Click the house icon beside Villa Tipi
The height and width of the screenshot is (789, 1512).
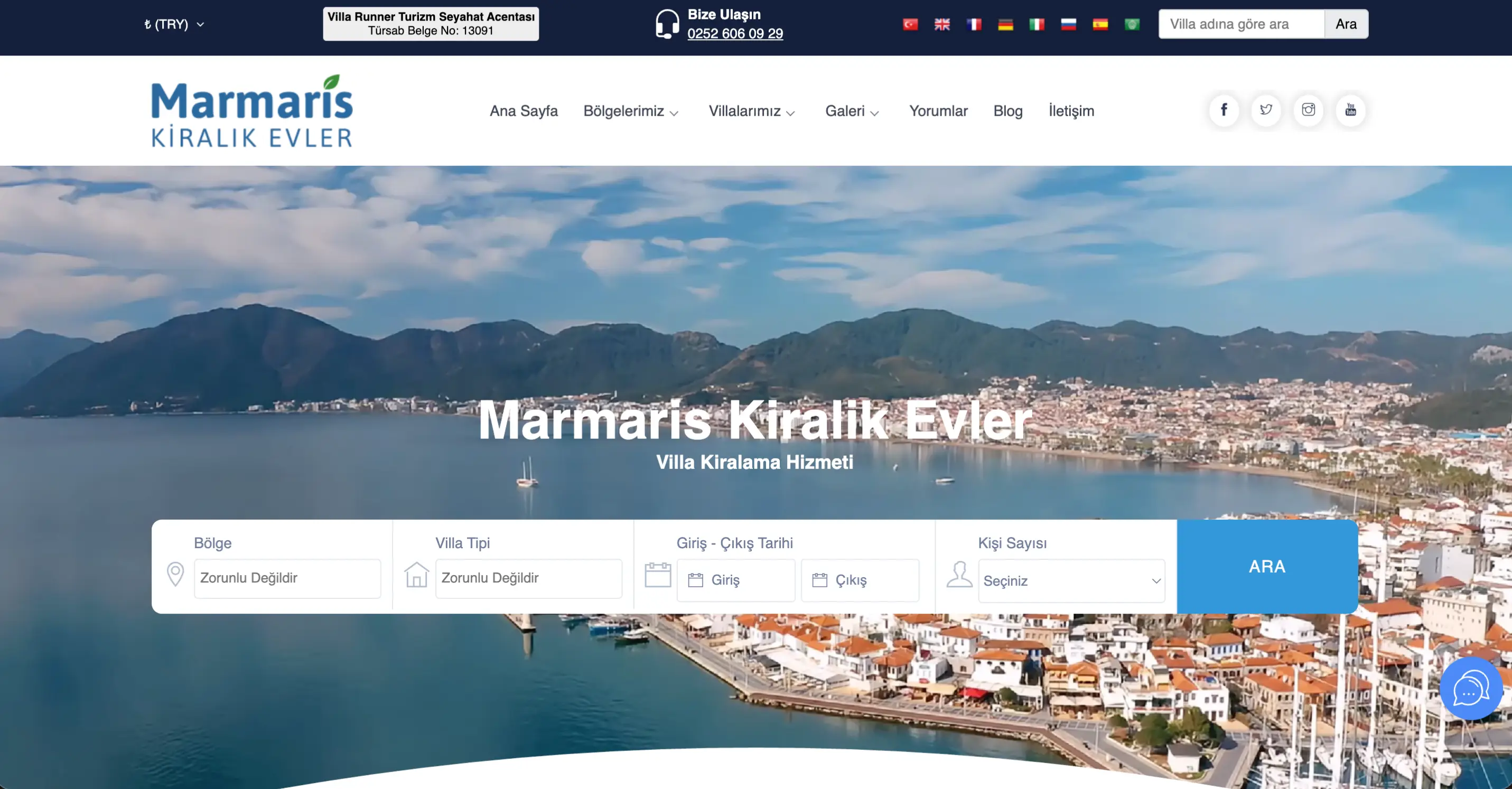click(x=417, y=574)
